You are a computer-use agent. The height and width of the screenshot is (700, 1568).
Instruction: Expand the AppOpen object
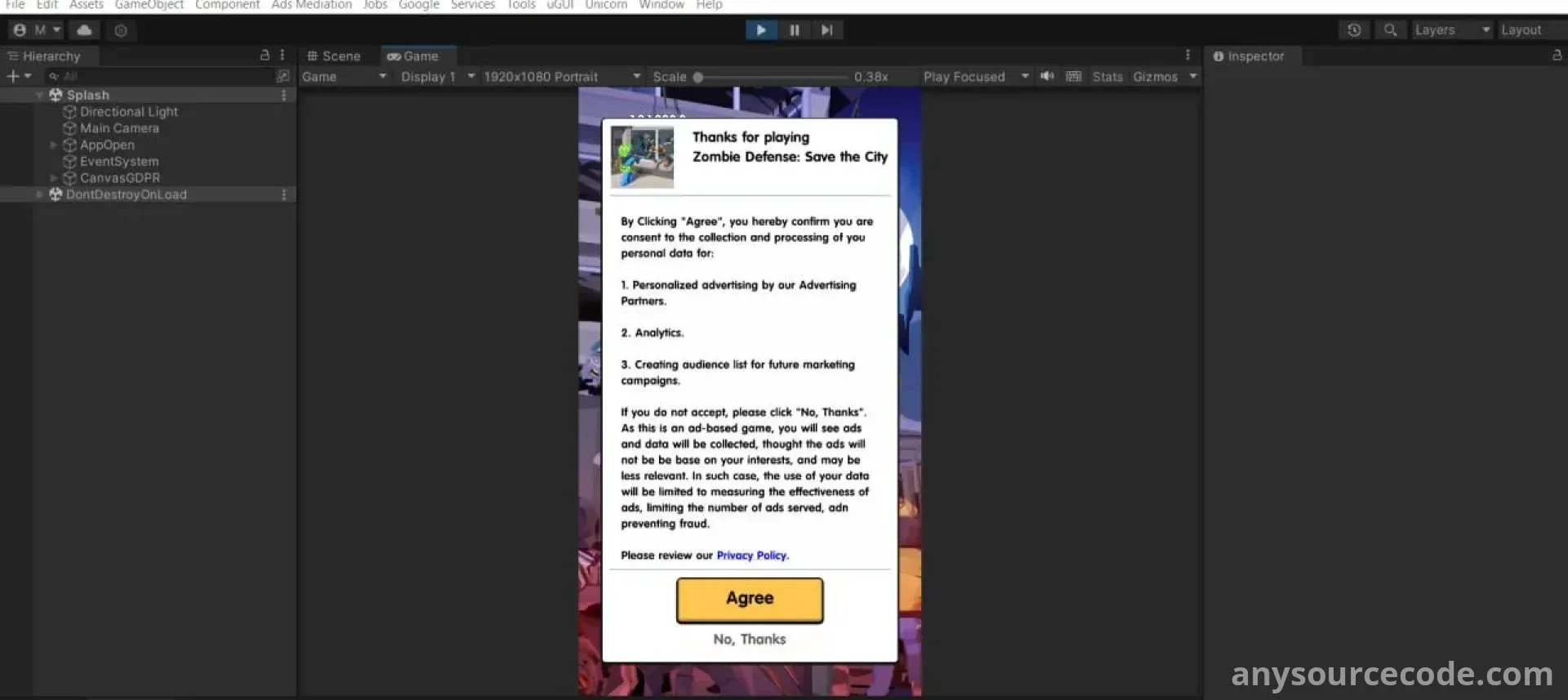[54, 145]
